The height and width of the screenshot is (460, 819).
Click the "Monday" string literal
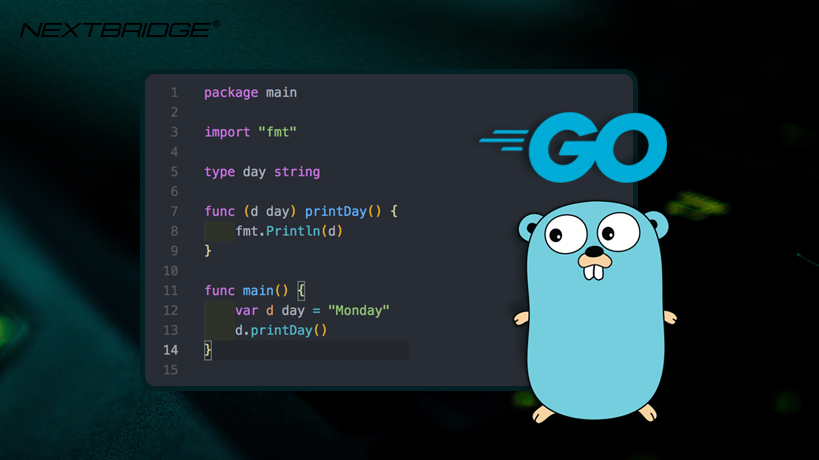pos(358,311)
